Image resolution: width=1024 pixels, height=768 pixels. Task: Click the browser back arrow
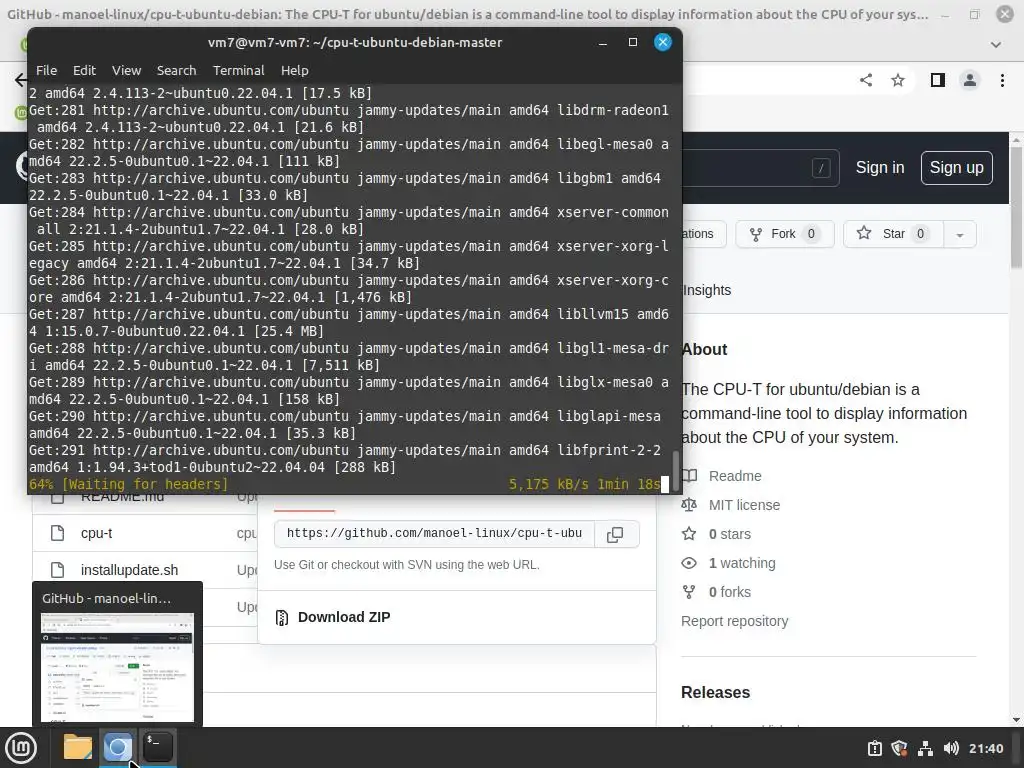pyautogui.click(x=20, y=80)
